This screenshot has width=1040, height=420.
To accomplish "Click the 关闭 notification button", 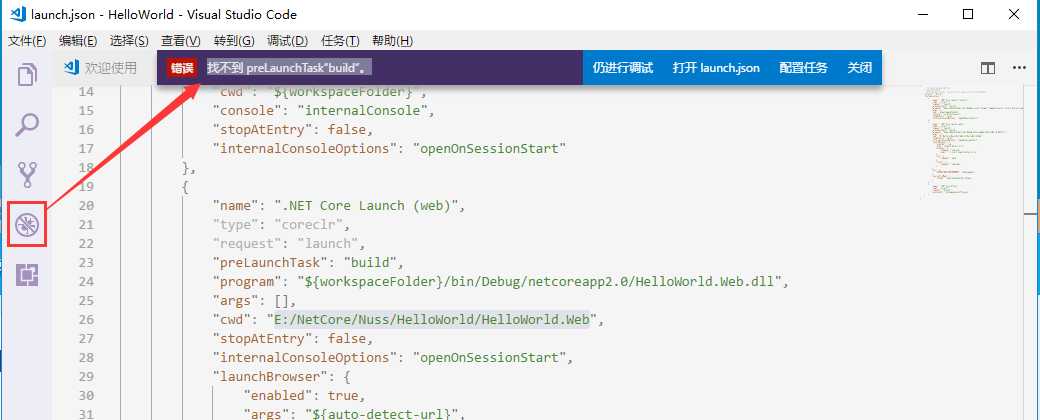I will tap(860, 68).
